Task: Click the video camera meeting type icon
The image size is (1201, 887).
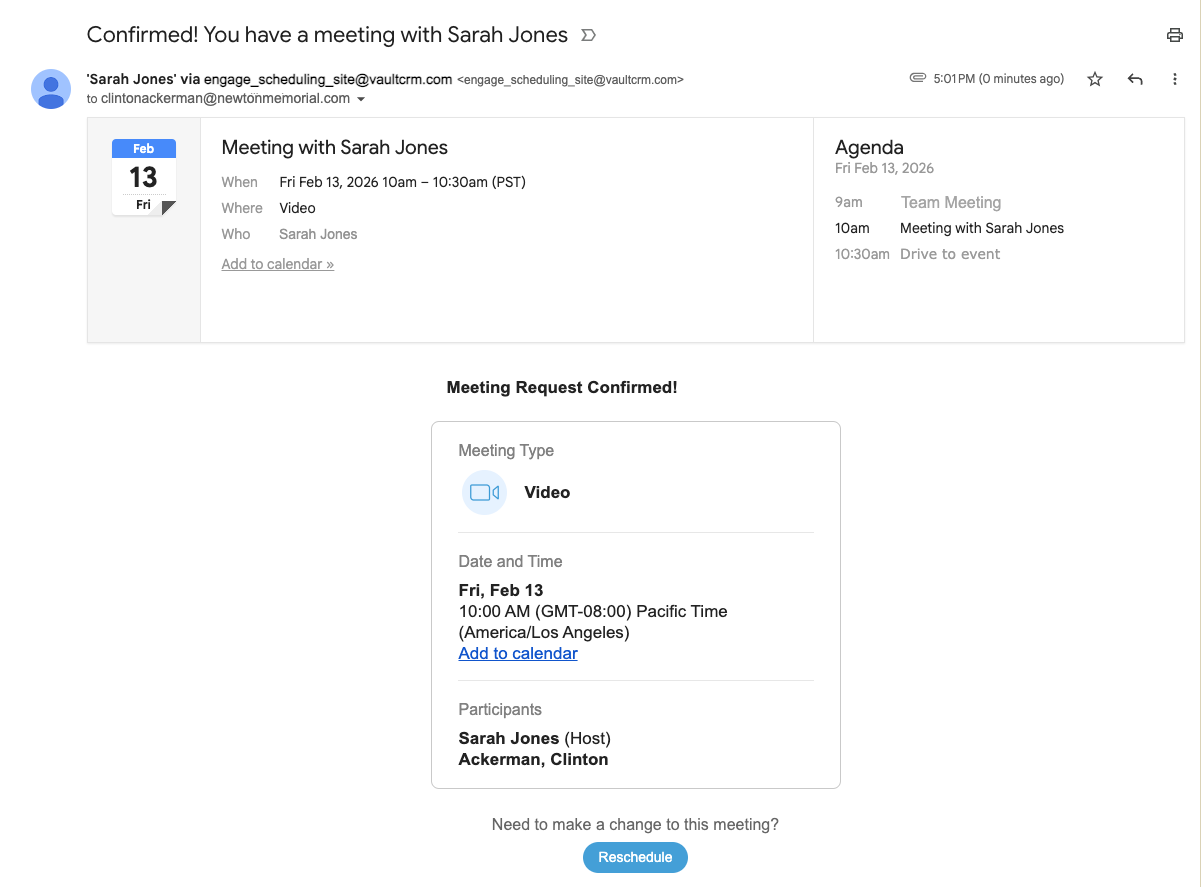Action: click(484, 492)
